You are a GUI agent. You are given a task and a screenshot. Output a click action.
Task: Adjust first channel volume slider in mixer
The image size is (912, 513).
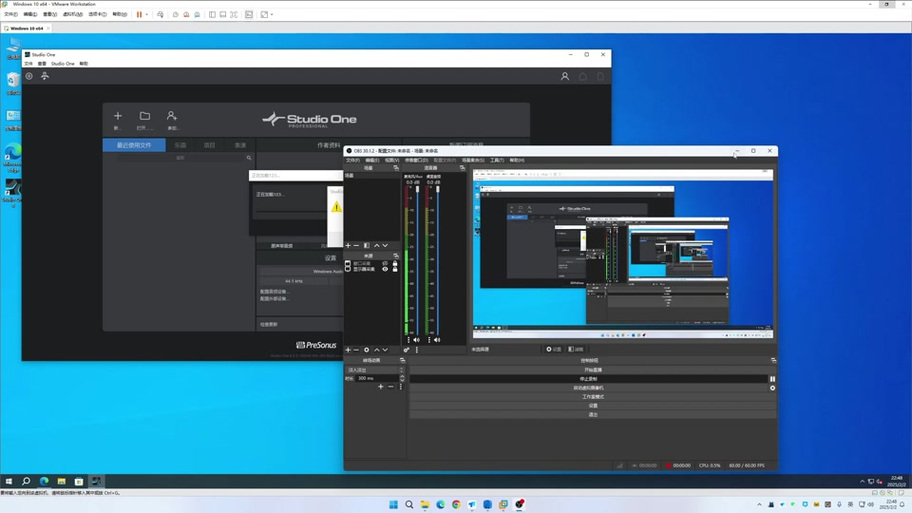(x=417, y=261)
